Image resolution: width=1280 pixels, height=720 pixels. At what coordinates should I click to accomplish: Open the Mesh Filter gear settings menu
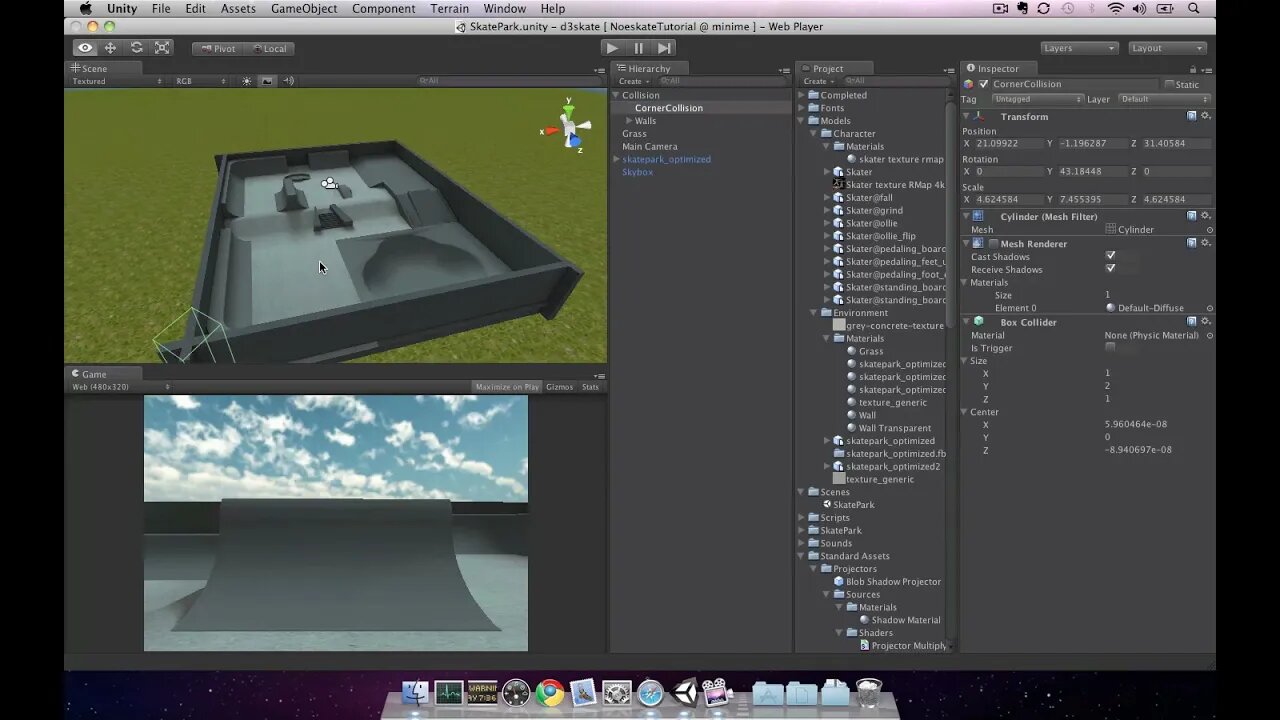(1206, 216)
